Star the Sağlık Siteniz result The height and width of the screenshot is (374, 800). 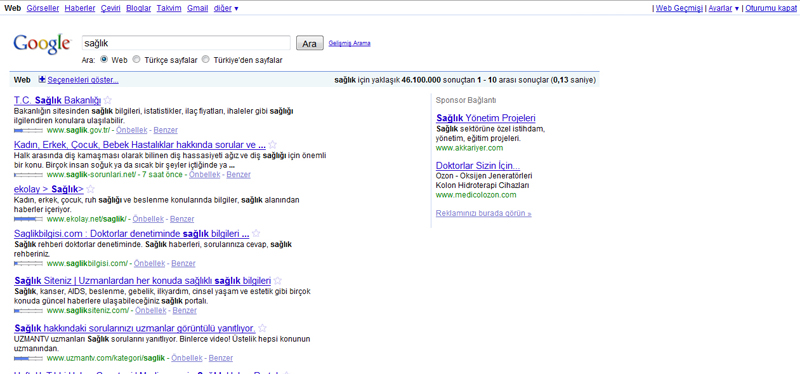(x=278, y=281)
